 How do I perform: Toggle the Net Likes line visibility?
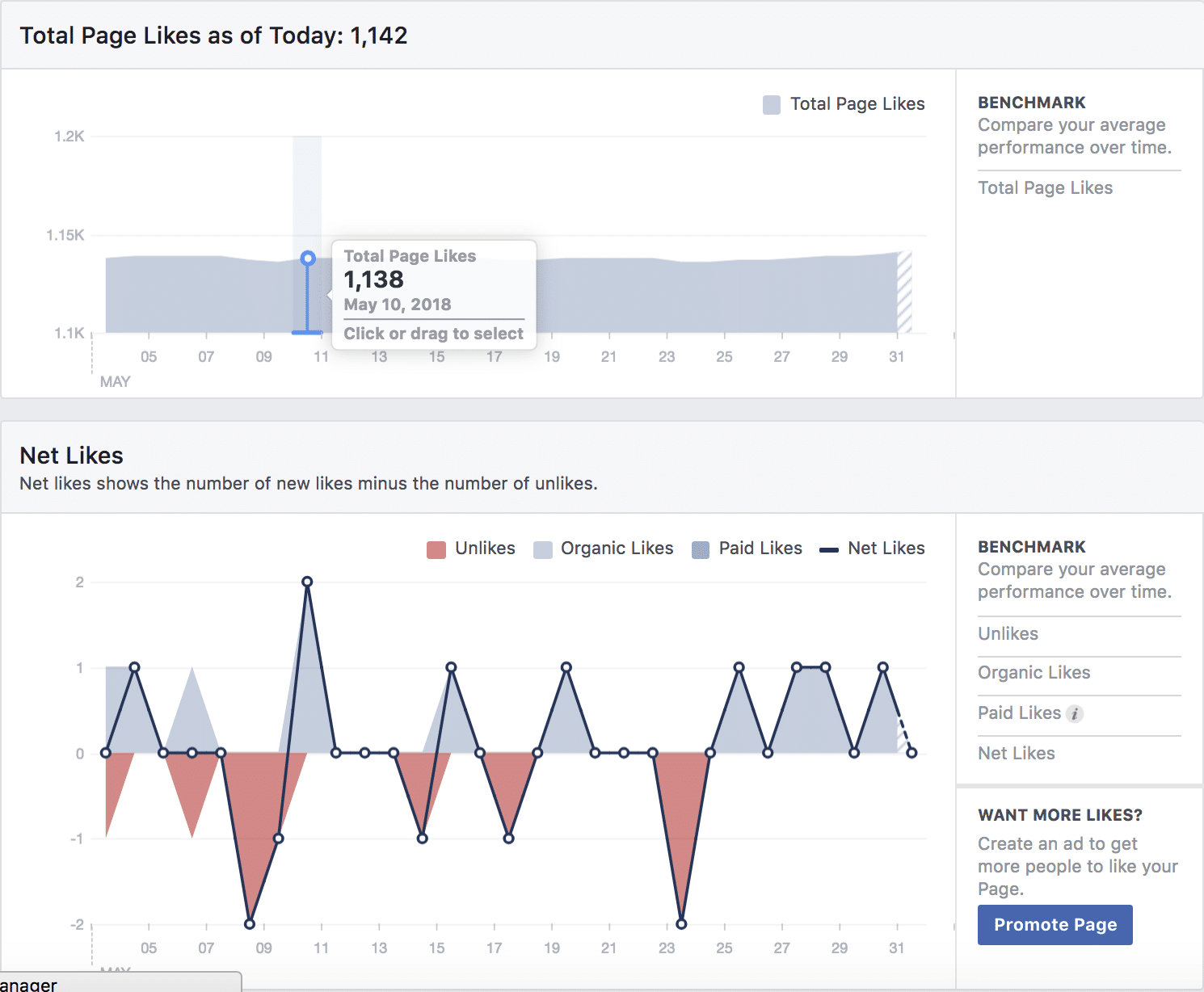(886, 549)
